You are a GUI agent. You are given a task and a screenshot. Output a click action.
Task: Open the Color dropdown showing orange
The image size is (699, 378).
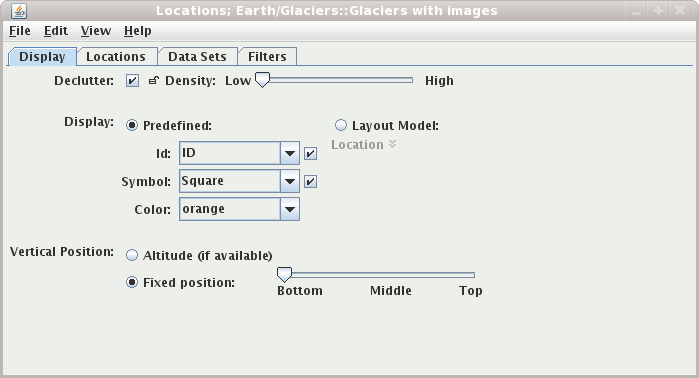click(x=239, y=210)
